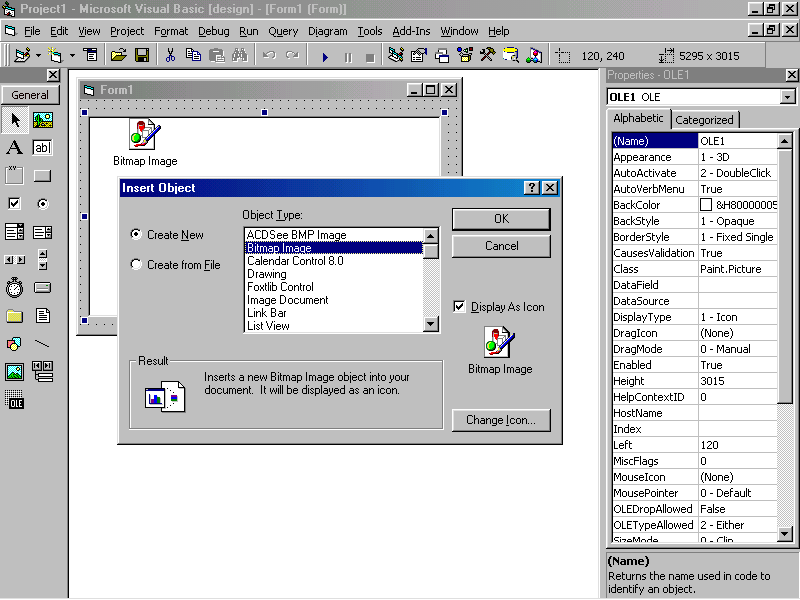Image resolution: width=800 pixels, height=600 pixels.
Task: Expand the Add Standard EXE Project dropdown arrow
Action: pyautogui.click(x=38, y=55)
